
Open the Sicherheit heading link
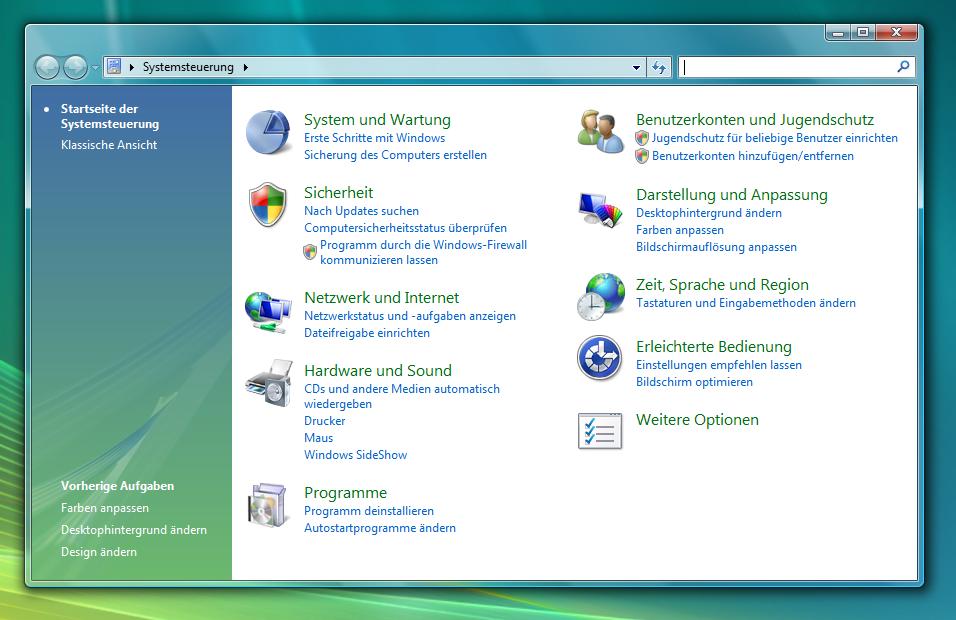pyautogui.click(x=338, y=193)
